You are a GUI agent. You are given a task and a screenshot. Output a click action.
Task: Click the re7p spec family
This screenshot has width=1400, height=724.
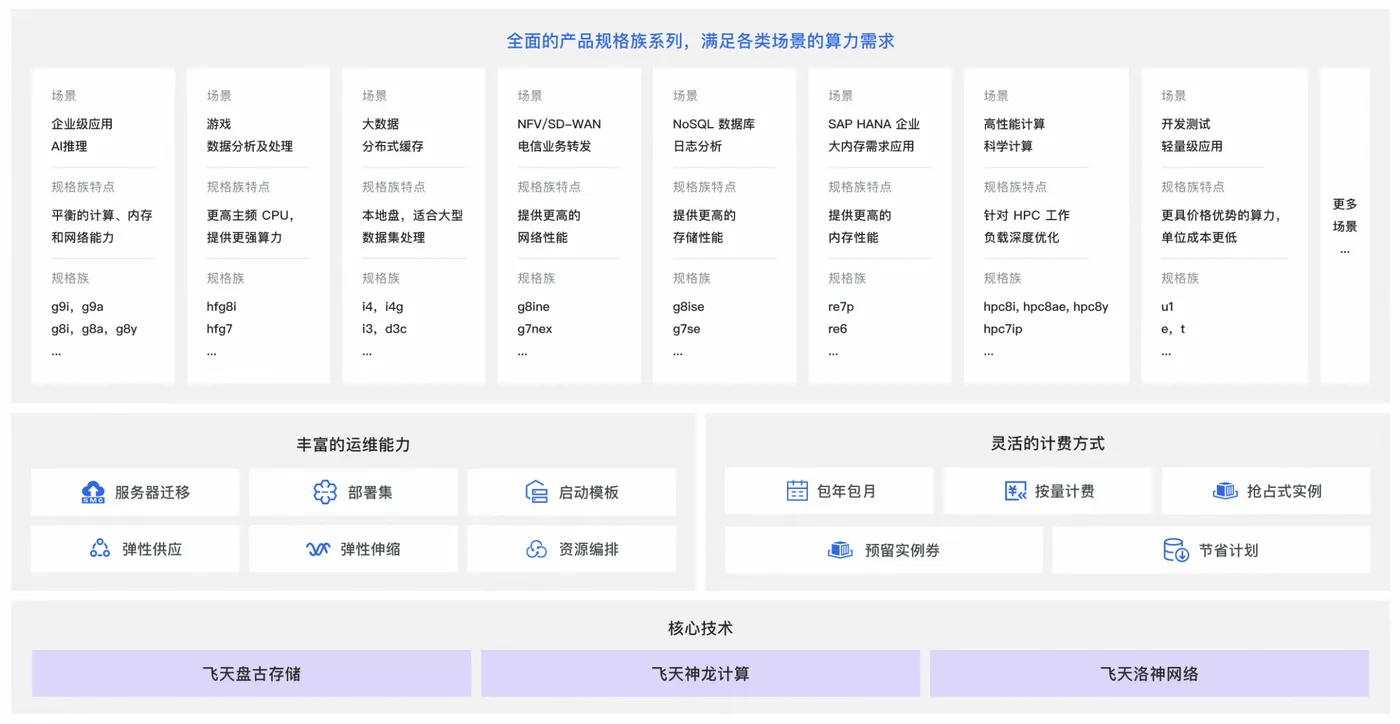coord(841,307)
